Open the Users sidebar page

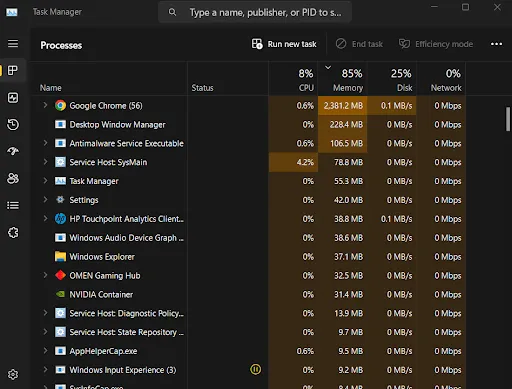point(13,178)
